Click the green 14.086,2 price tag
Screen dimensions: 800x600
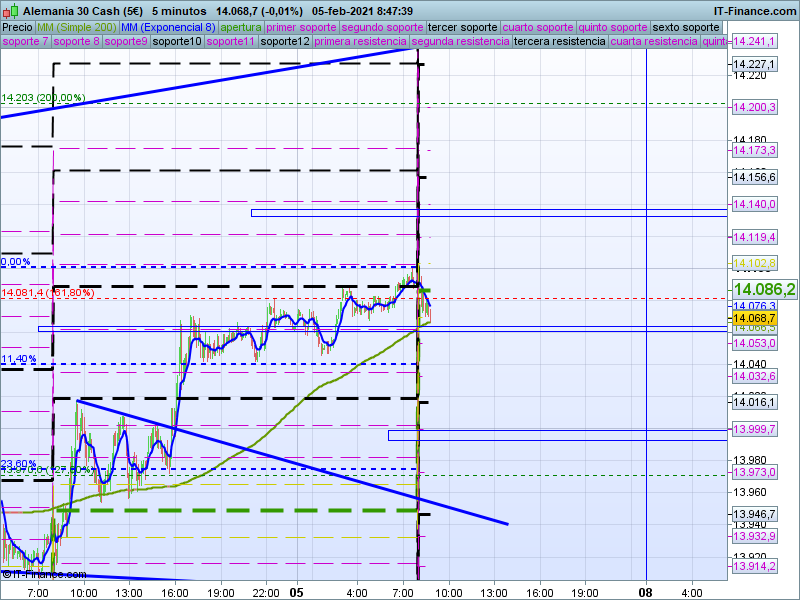[764, 289]
